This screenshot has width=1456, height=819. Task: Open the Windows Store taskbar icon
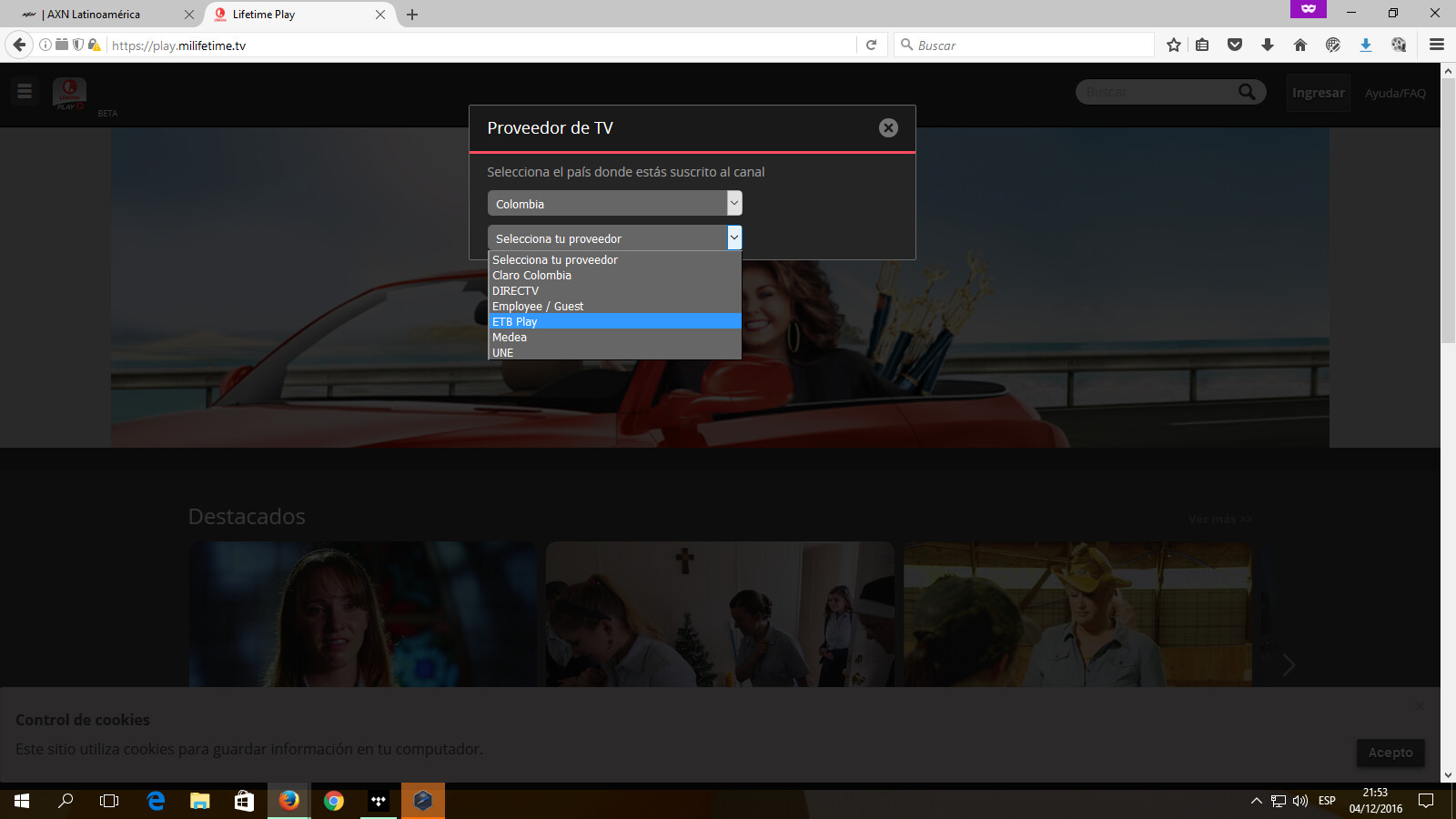point(244,801)
